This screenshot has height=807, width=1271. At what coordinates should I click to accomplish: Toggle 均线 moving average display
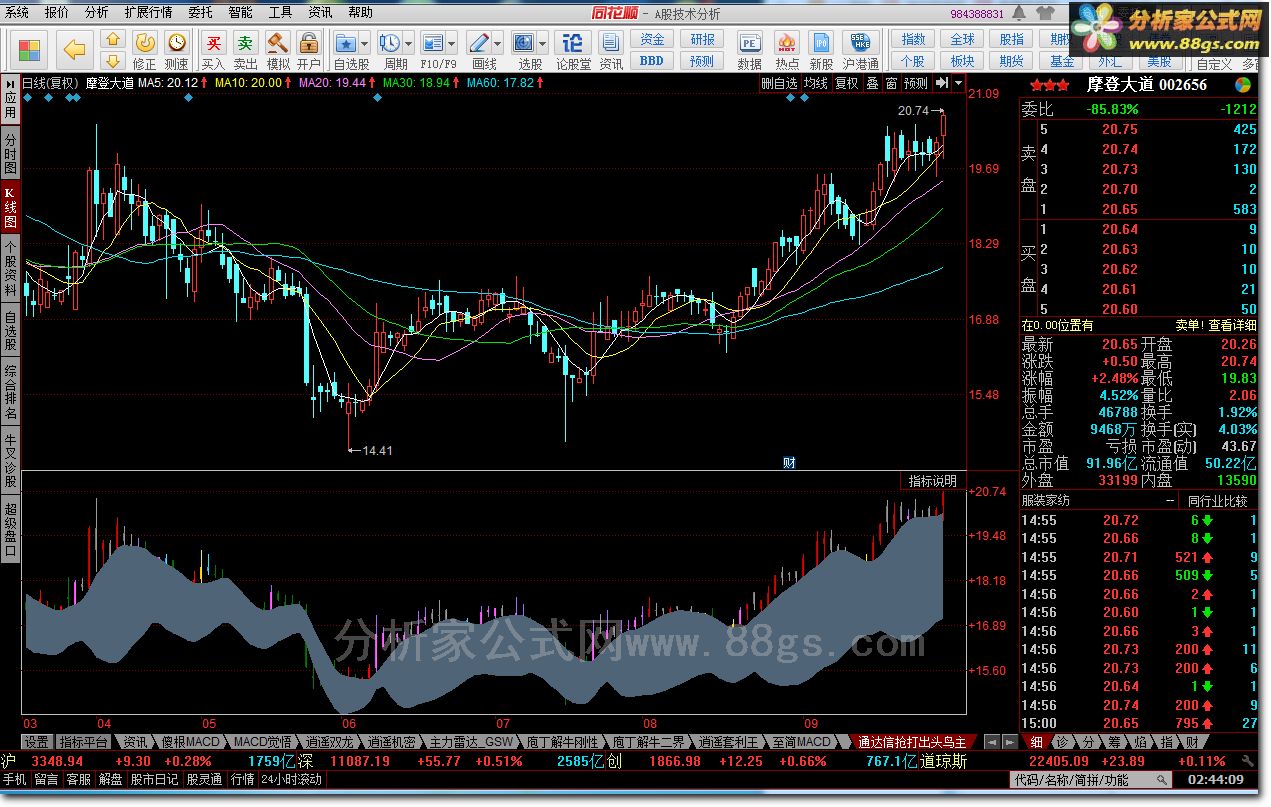pos(816,83)
